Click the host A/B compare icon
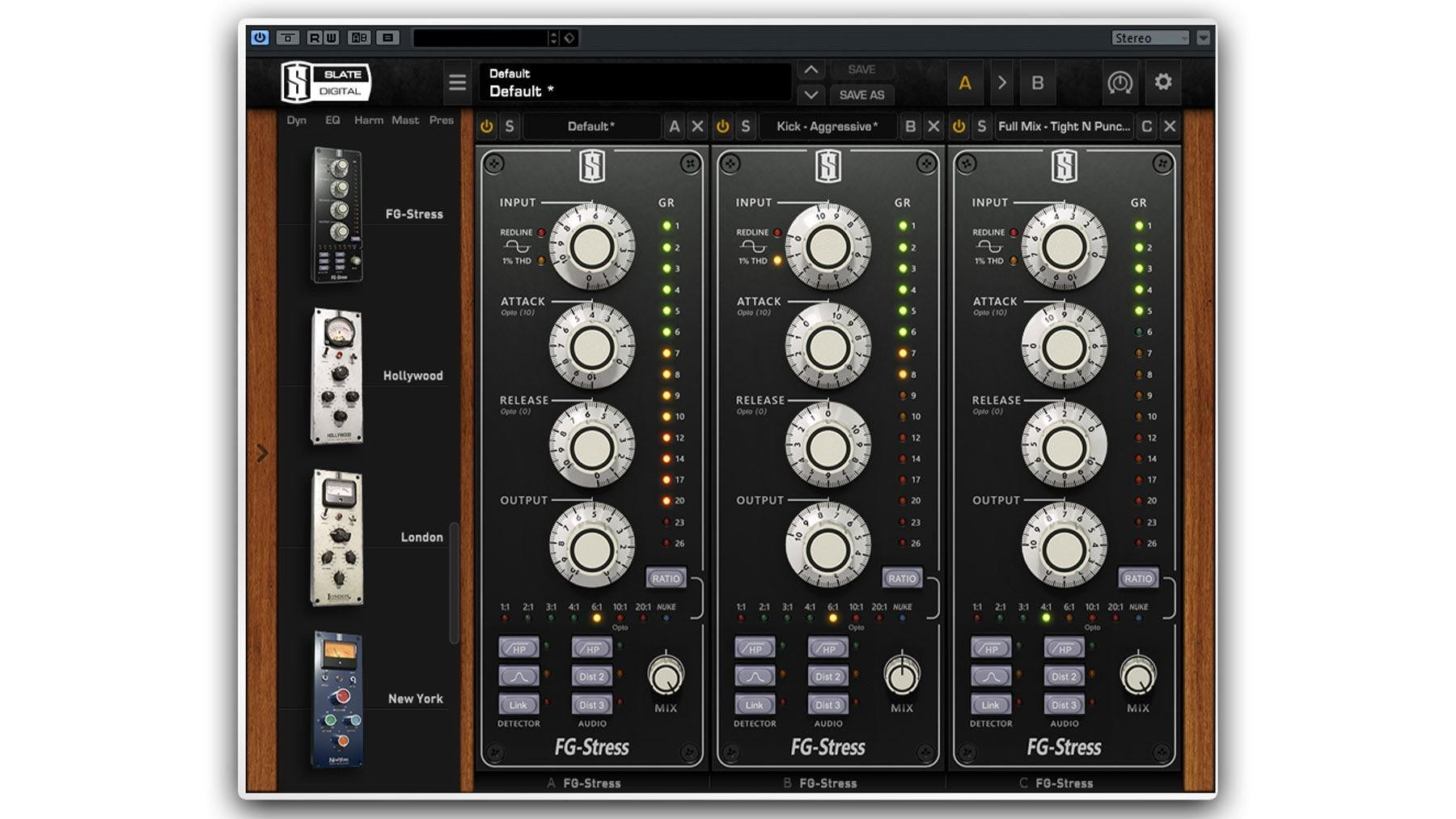 point(359,37)
